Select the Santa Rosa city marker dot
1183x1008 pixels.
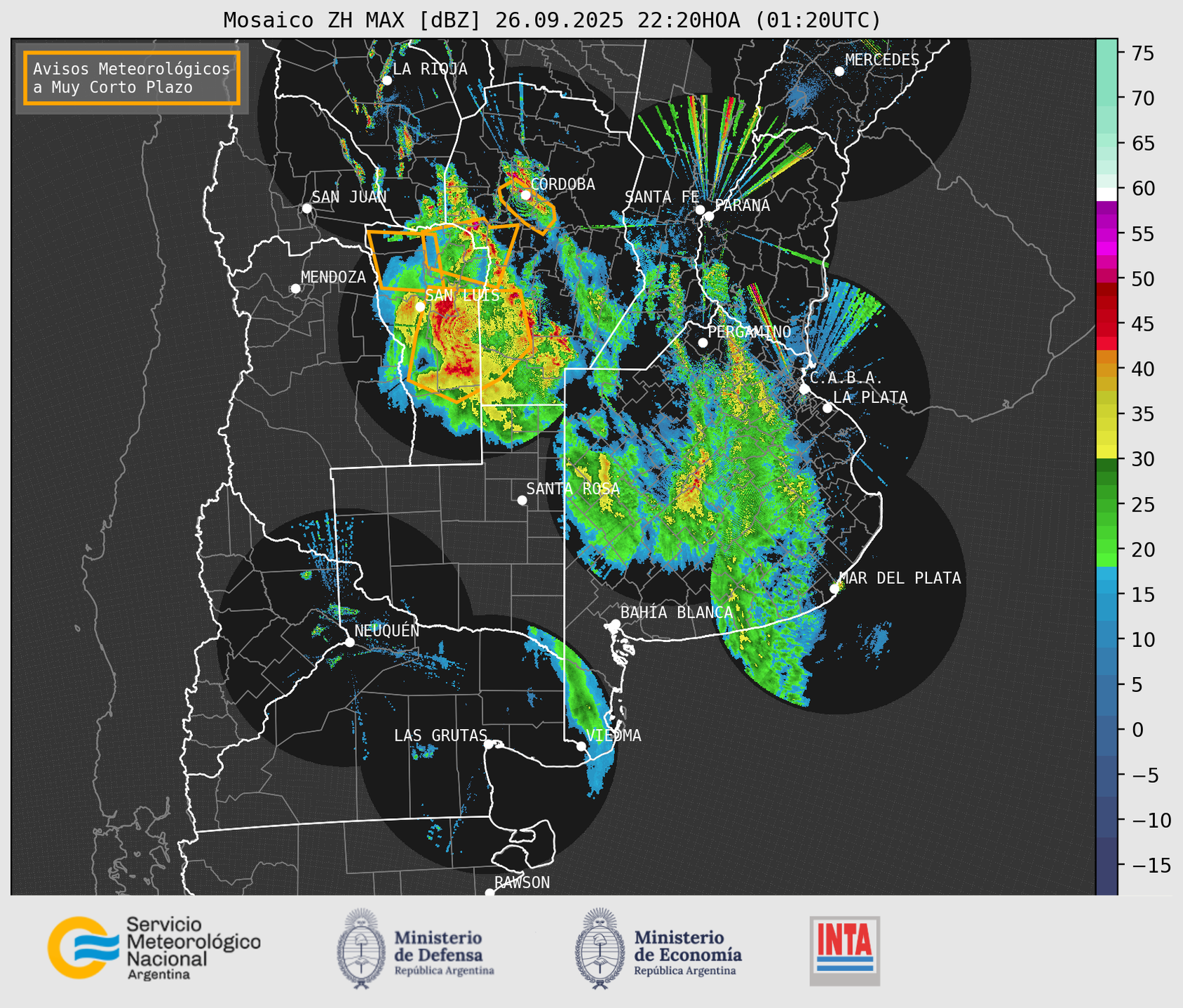(522, 500)
